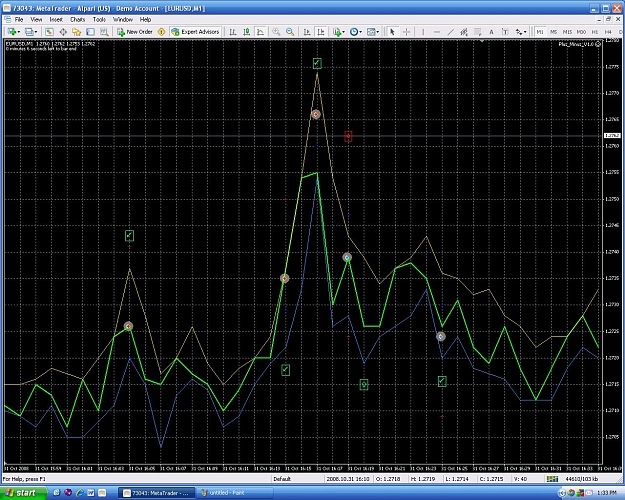
Task: Select the Text tool A icon
Action: click(491, 32)
